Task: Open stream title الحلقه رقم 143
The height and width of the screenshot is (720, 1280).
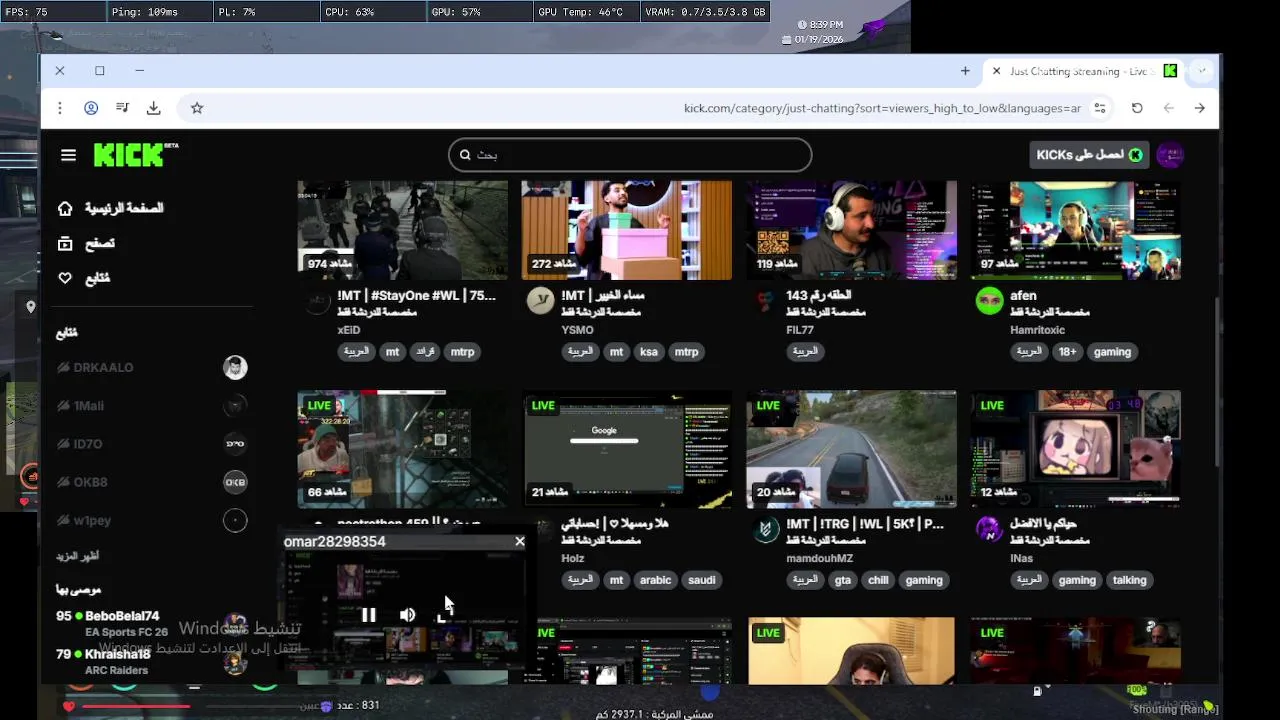Action: pyautogui.click(x=818, y=296)
